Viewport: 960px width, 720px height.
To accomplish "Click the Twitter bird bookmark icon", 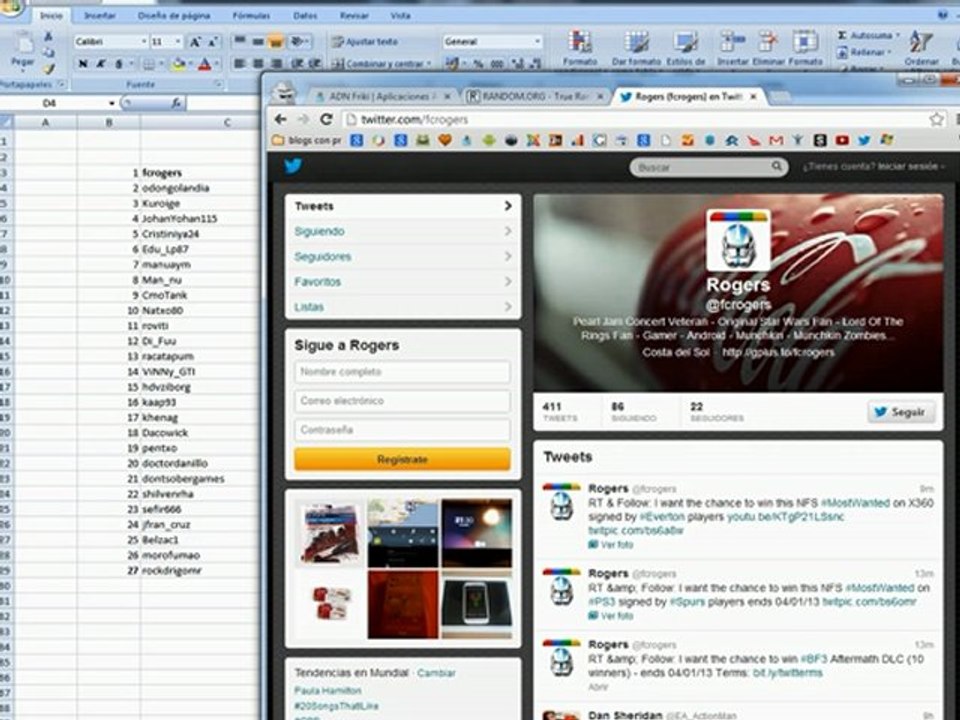I will click(x=864, y=141).
